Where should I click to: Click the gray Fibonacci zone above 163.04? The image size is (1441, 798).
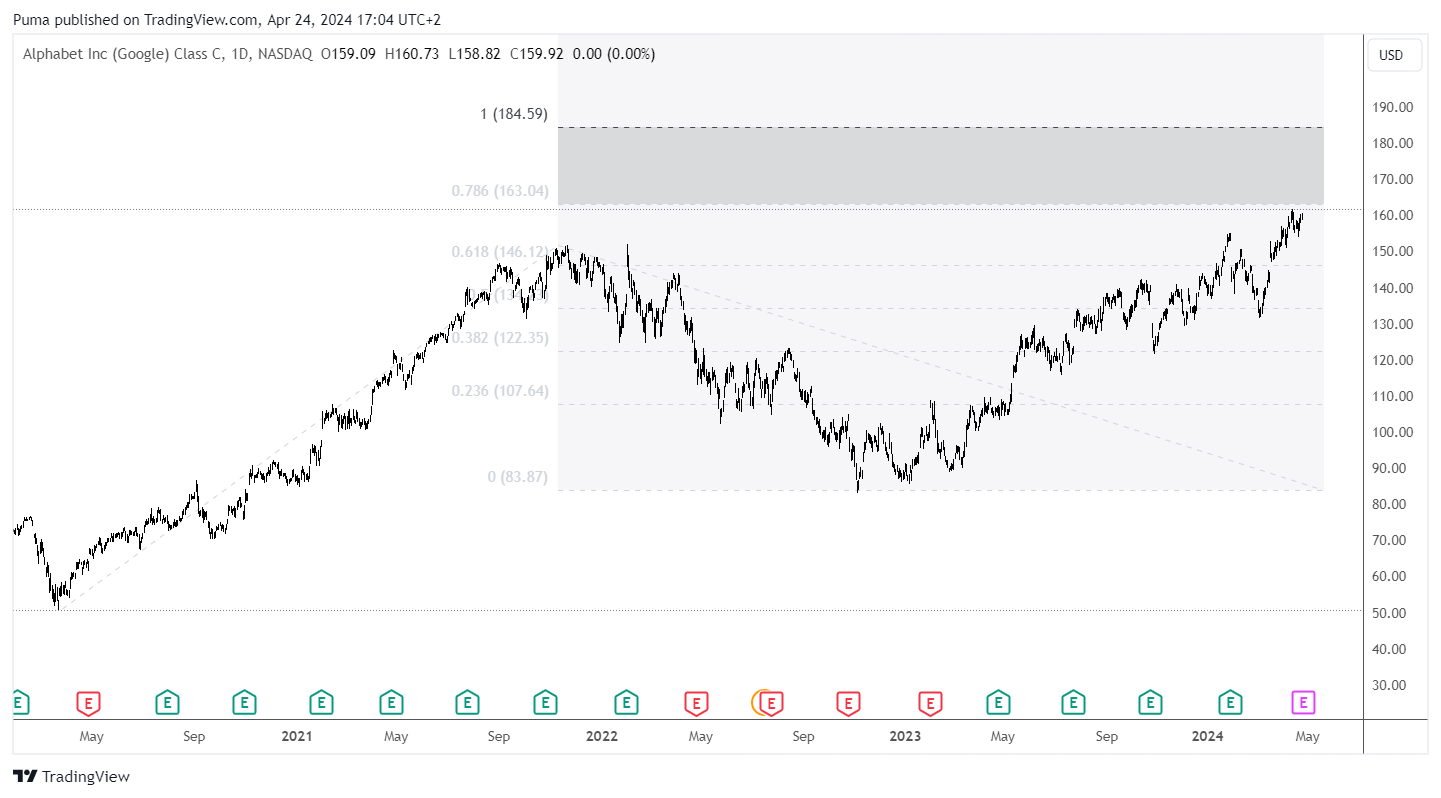[940, 165]
